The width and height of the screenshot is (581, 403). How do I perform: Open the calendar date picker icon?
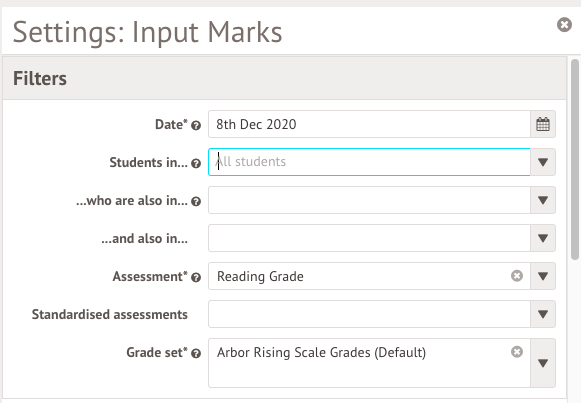(543, 124)
